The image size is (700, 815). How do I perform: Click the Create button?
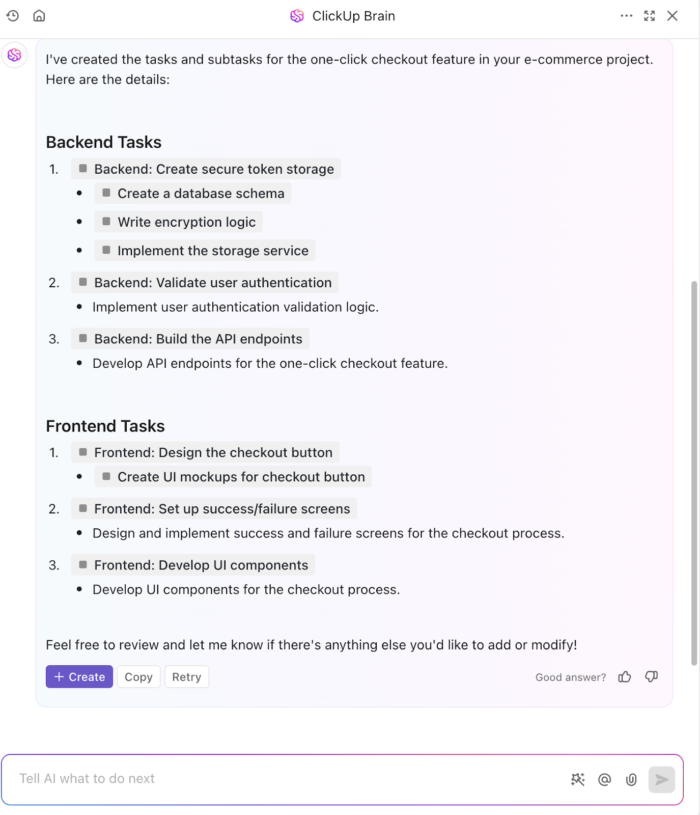(x=79, y=677)
